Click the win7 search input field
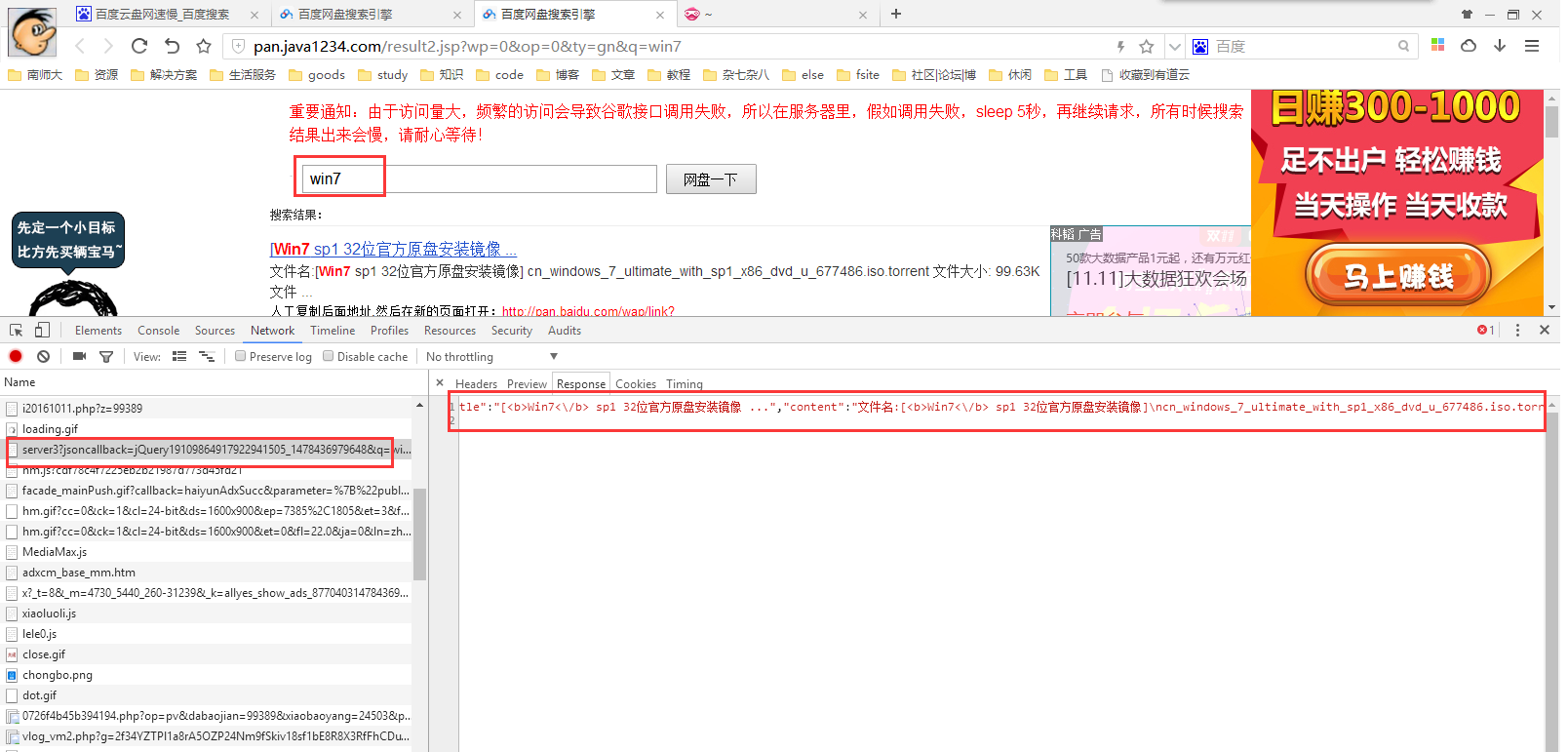Viewport: 1568px width, 752px height. (480, 178)
